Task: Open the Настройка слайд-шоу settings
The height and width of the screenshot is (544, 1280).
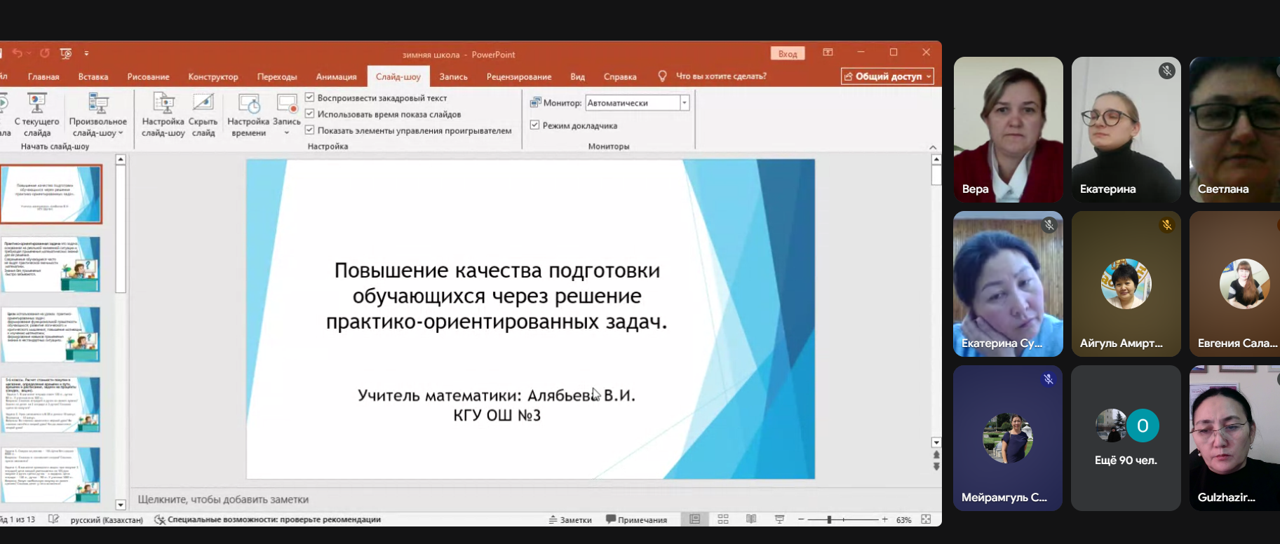Action: point(163,114)
